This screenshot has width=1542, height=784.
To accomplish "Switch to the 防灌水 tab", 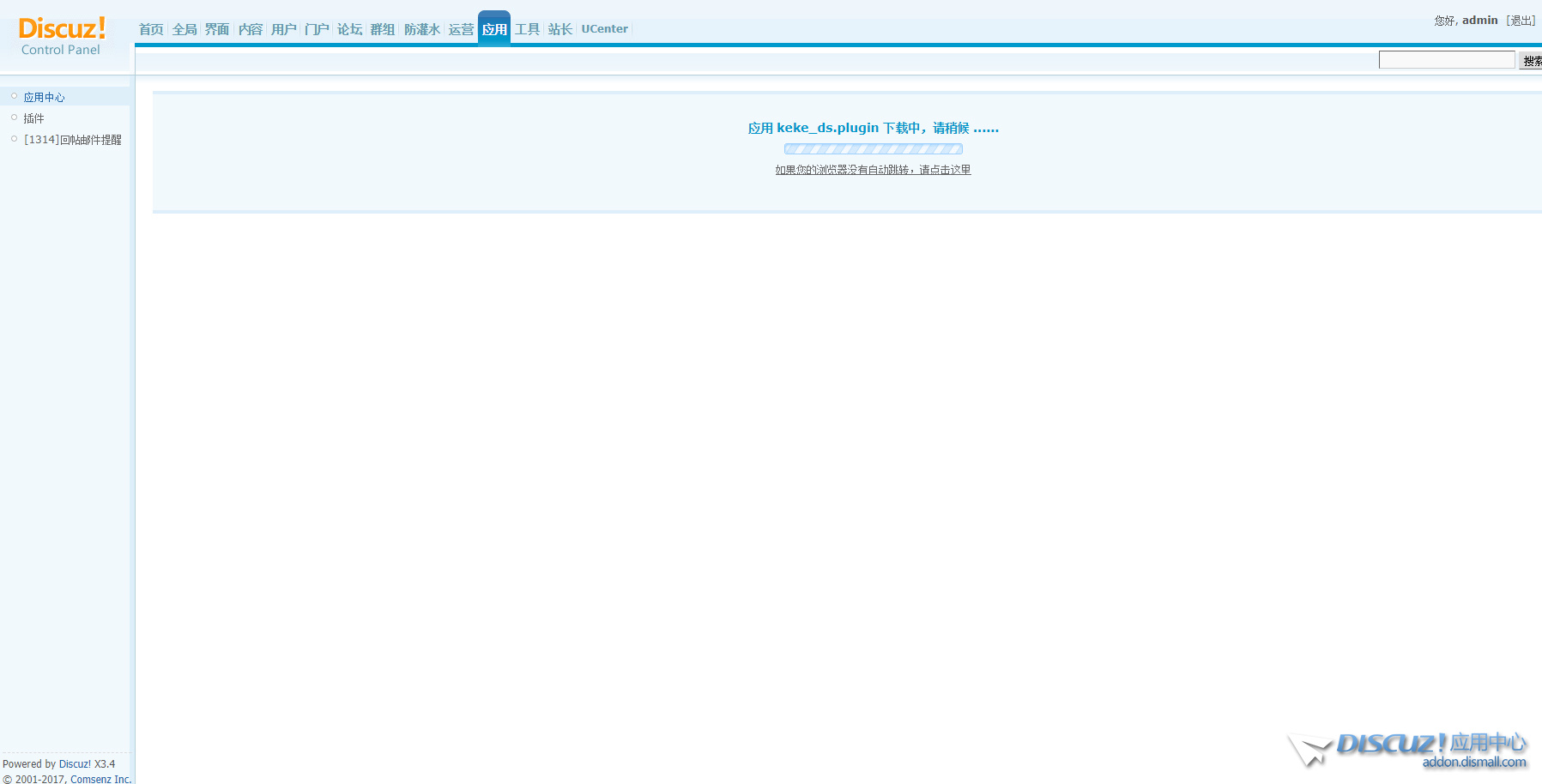I will pyautogui.click(x=422, y=29).
